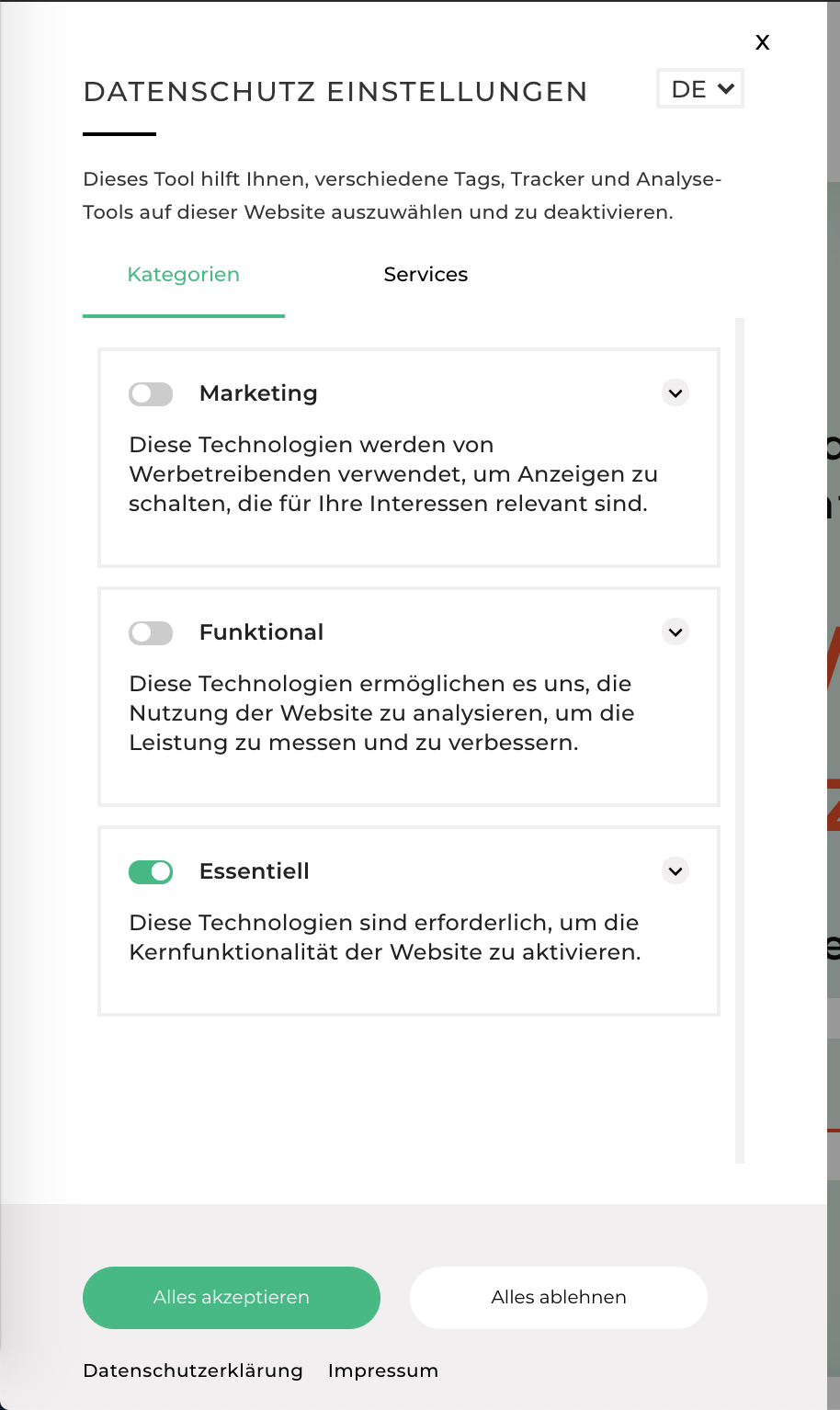Enable the Marketing toggle
Image resolution: width=840 pixels, height=1410 pixels.
[151, 394]
